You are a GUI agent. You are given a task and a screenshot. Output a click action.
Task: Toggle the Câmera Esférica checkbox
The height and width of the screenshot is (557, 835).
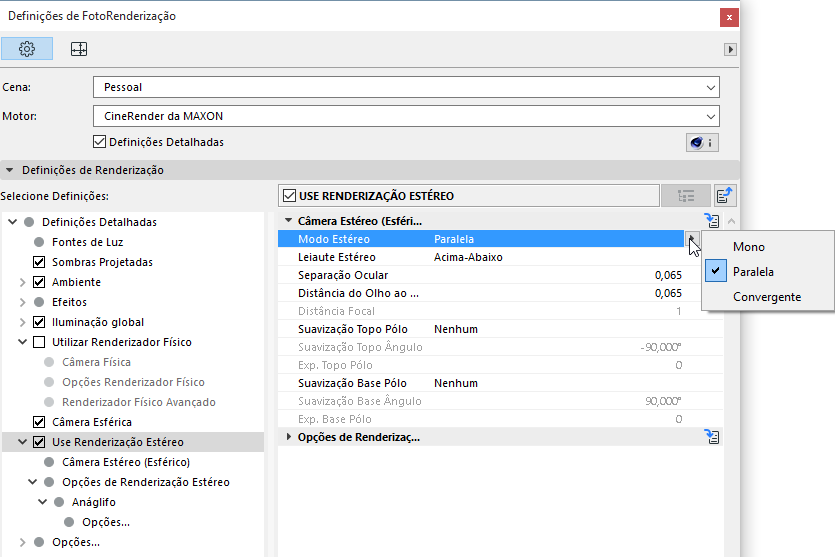pos(39,422)
